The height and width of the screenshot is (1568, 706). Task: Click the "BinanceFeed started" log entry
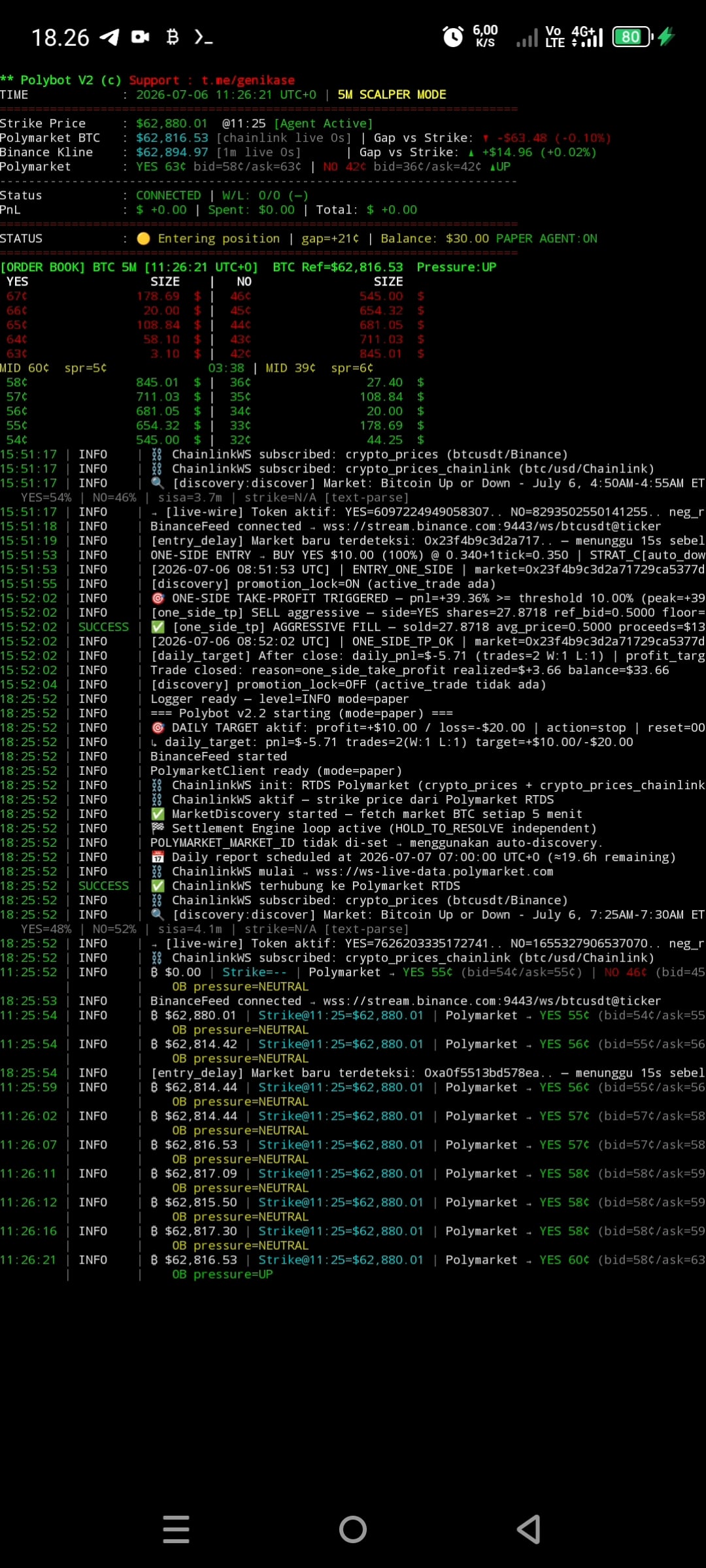218,756
